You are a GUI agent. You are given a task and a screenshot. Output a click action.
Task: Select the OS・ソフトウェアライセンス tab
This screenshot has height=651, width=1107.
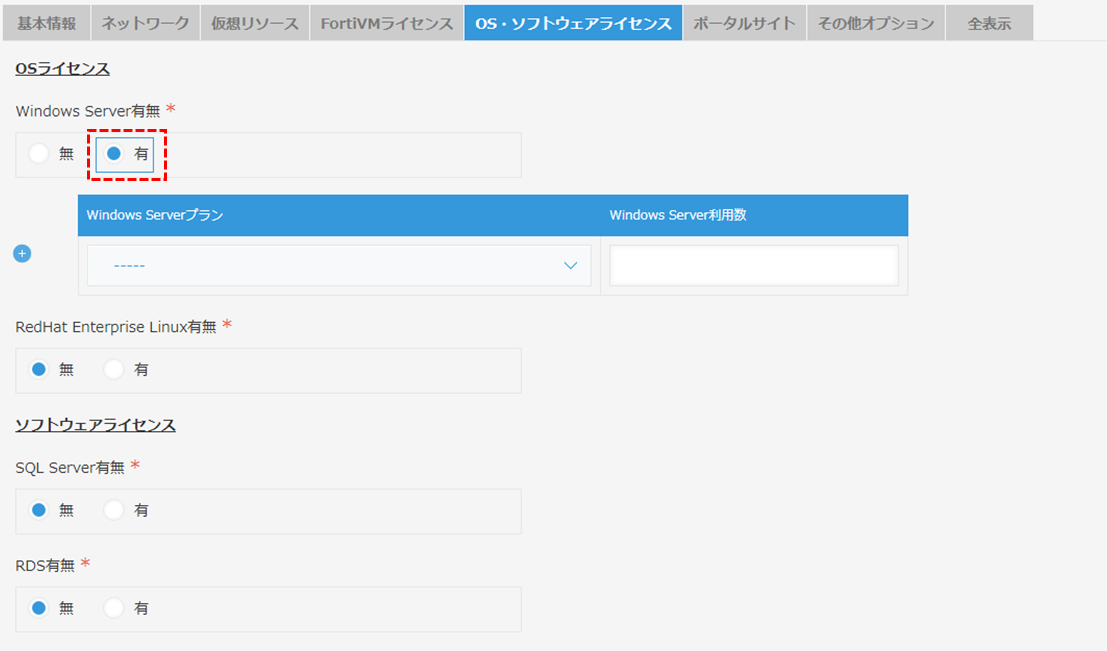click(573, 23)
